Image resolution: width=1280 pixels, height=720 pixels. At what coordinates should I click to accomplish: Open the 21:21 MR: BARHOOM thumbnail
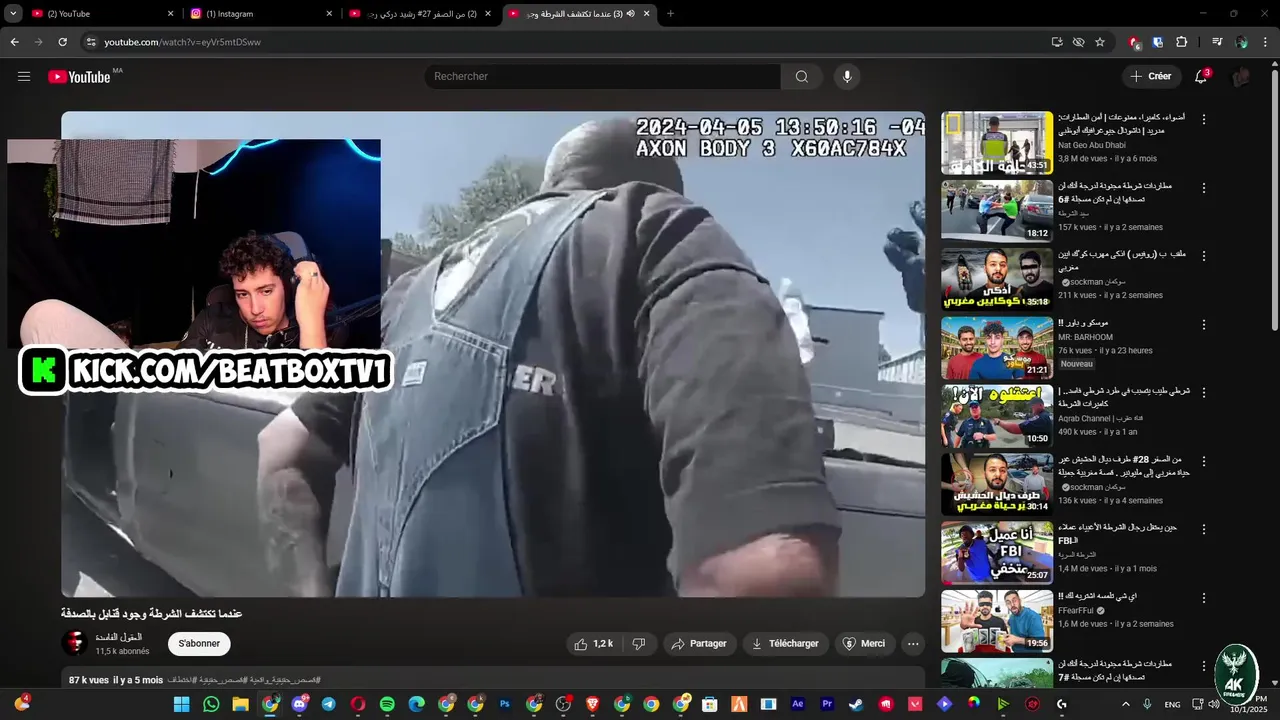click(x=997, y=347)
